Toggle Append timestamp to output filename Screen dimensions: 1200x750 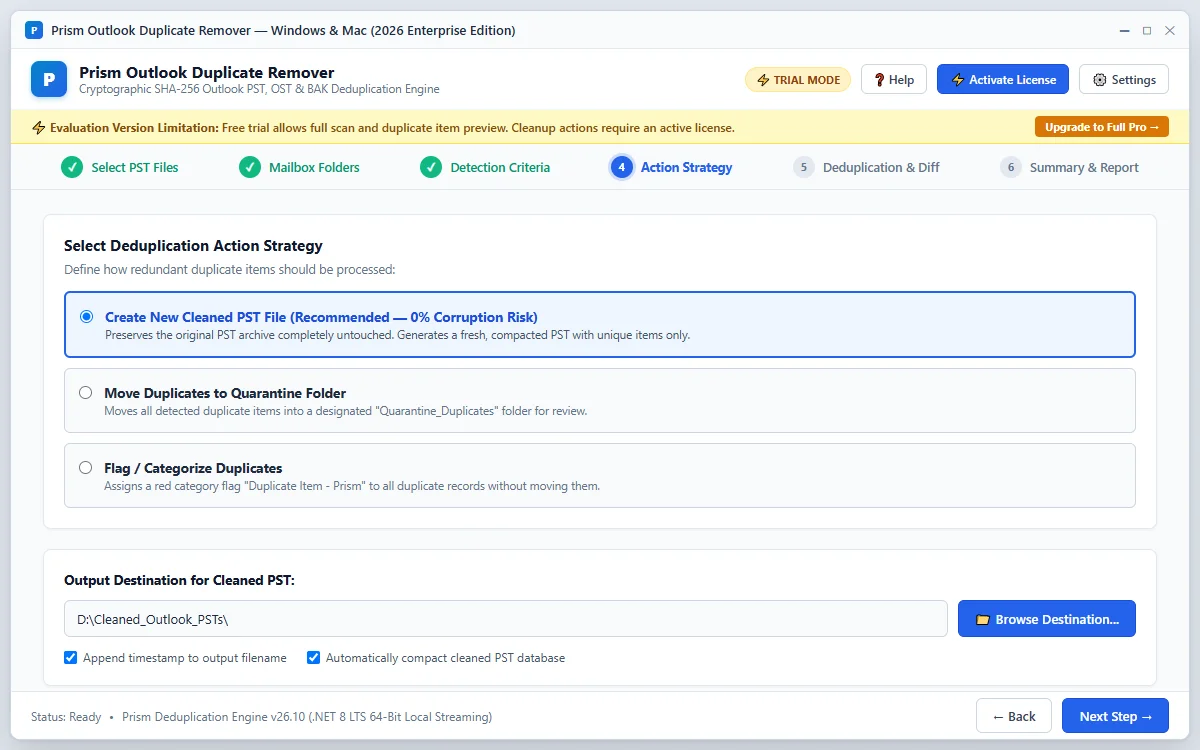[71, 658]
